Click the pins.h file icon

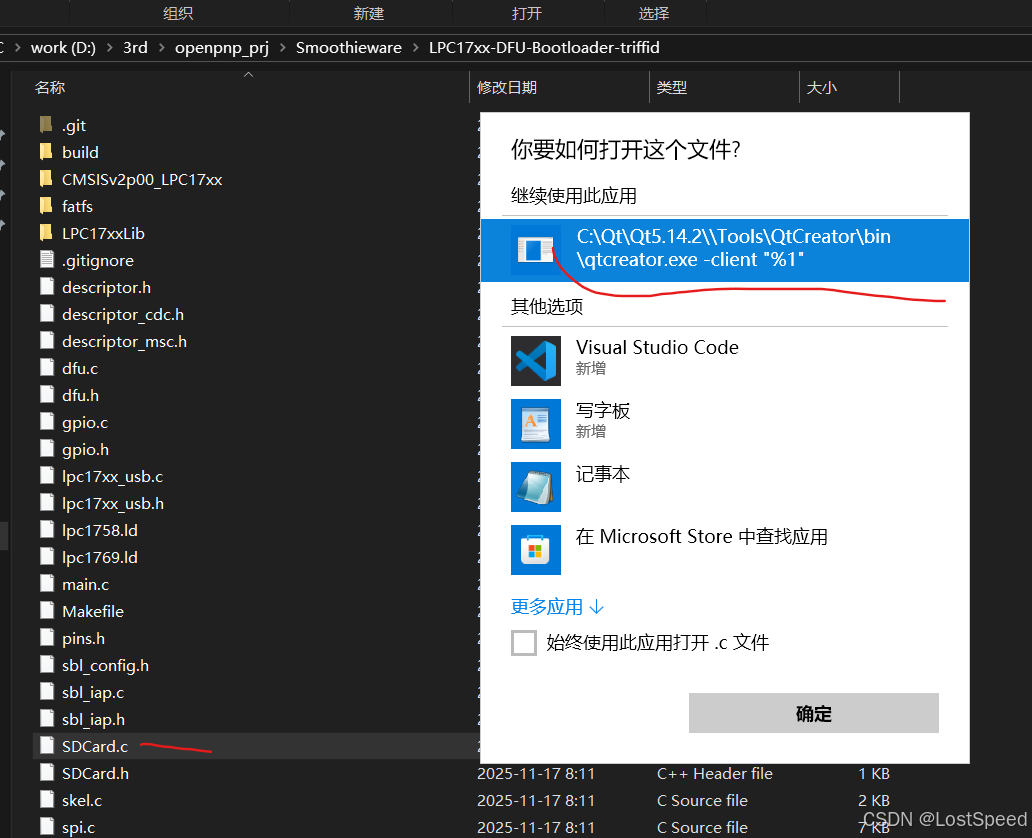[47, 637]
